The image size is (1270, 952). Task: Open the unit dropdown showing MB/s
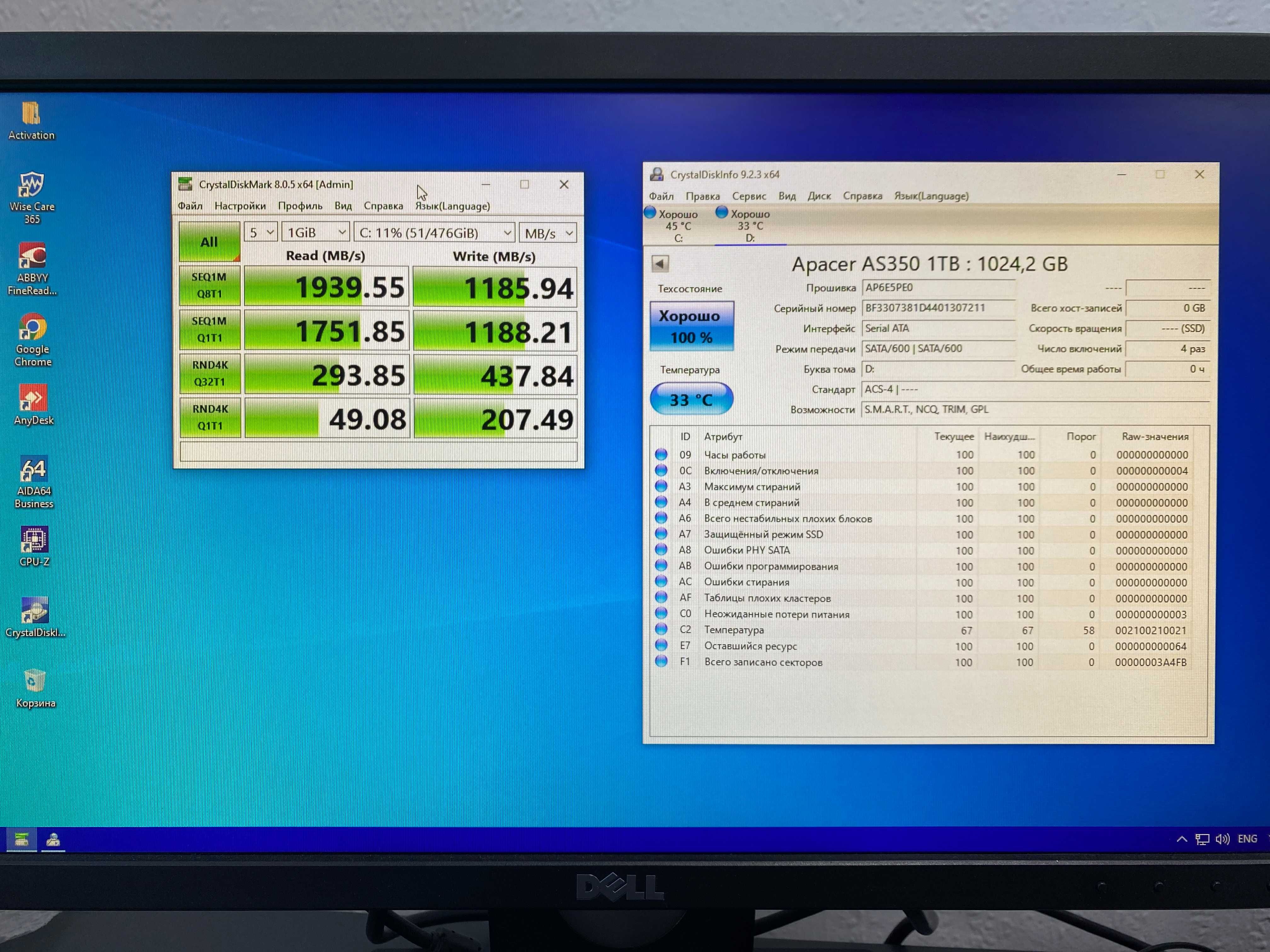(548, 233)
